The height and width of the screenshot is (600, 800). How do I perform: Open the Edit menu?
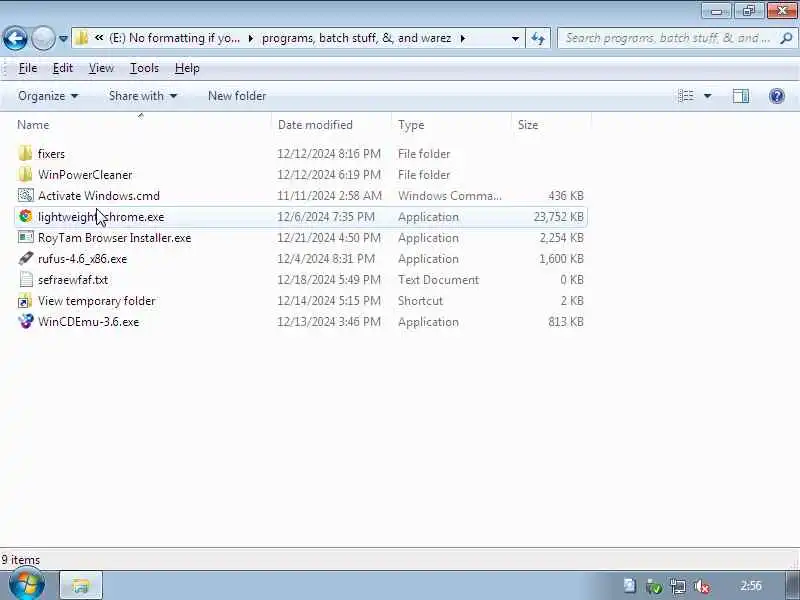point(63,68)
